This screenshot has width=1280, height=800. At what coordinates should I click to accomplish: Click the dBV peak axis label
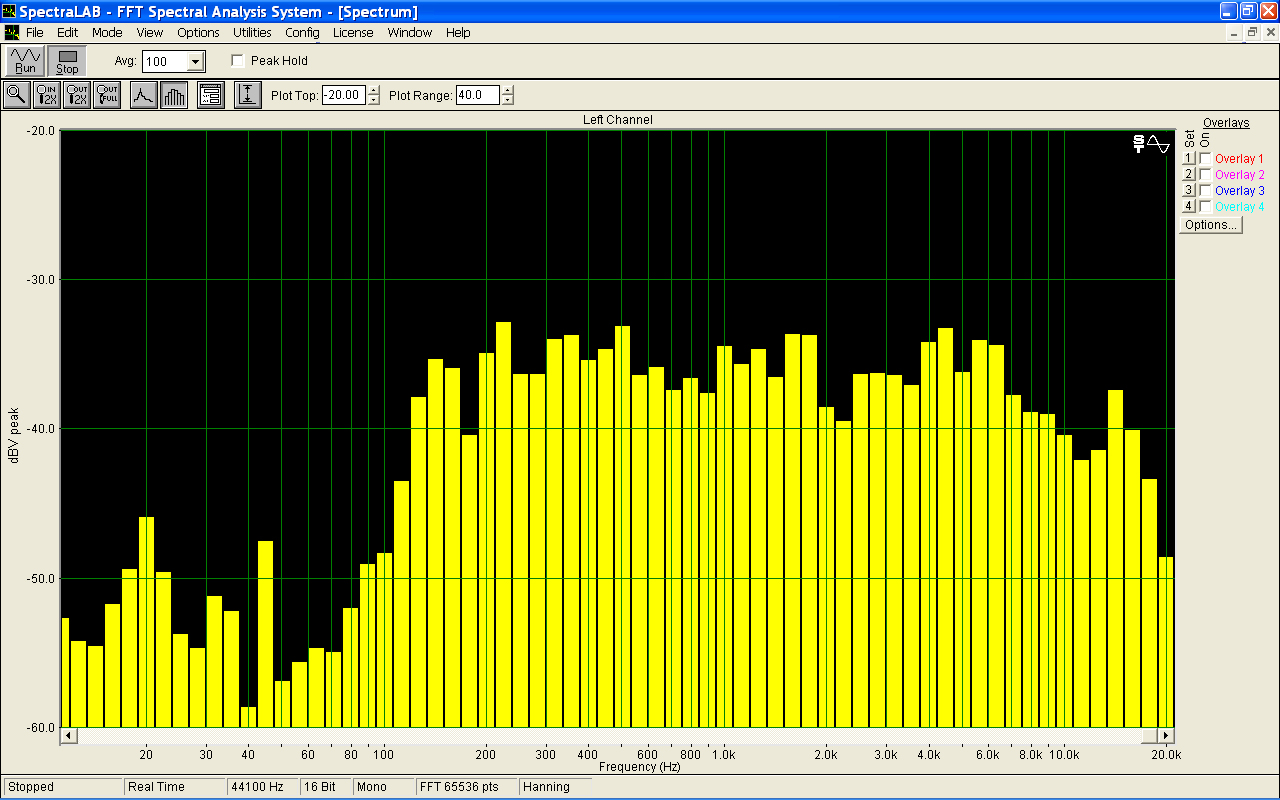click(x=14, y=435)
